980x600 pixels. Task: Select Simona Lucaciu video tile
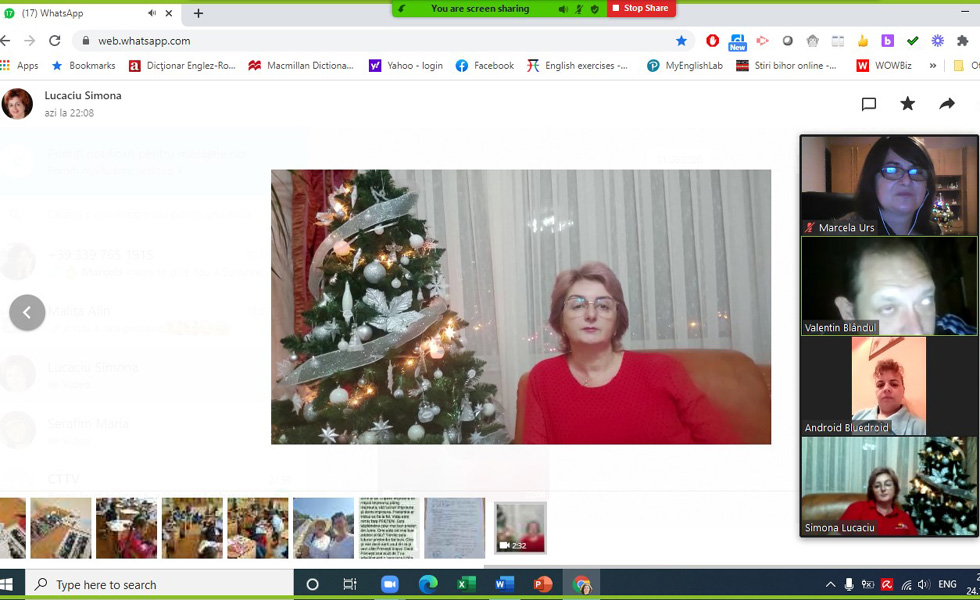tap(889, 486)
